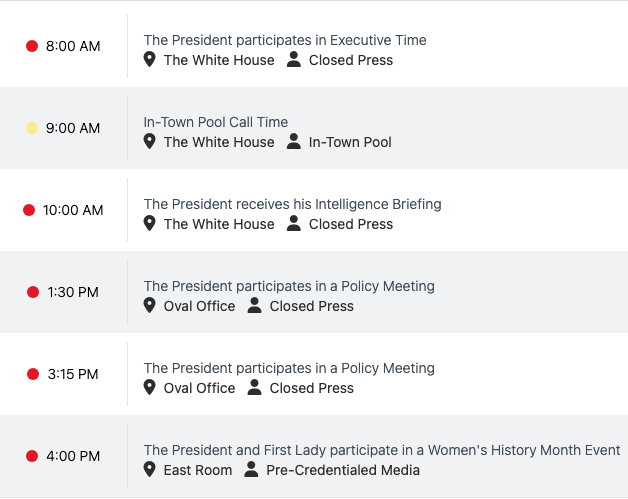The image size is (628, 499).
Task: Click the location pin beside East Room
Action: click(150, 470)
